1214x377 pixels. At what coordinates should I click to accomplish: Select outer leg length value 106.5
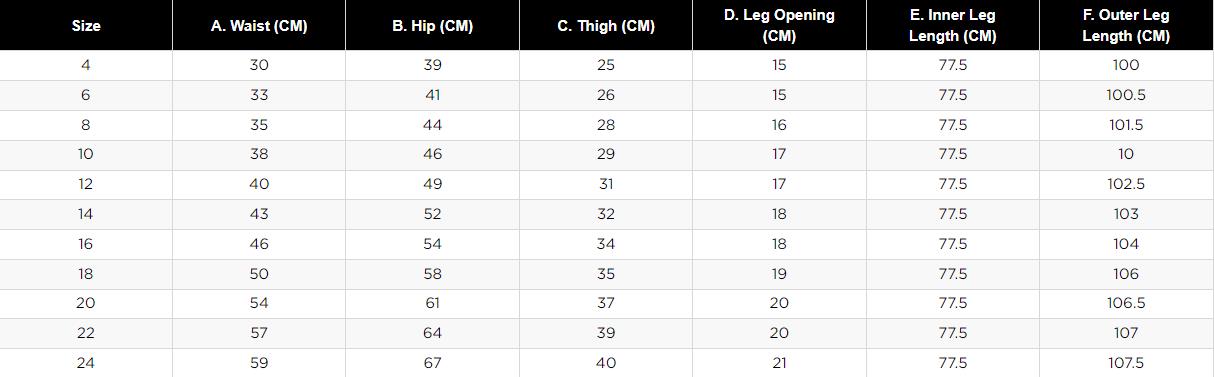(1126, 303)
